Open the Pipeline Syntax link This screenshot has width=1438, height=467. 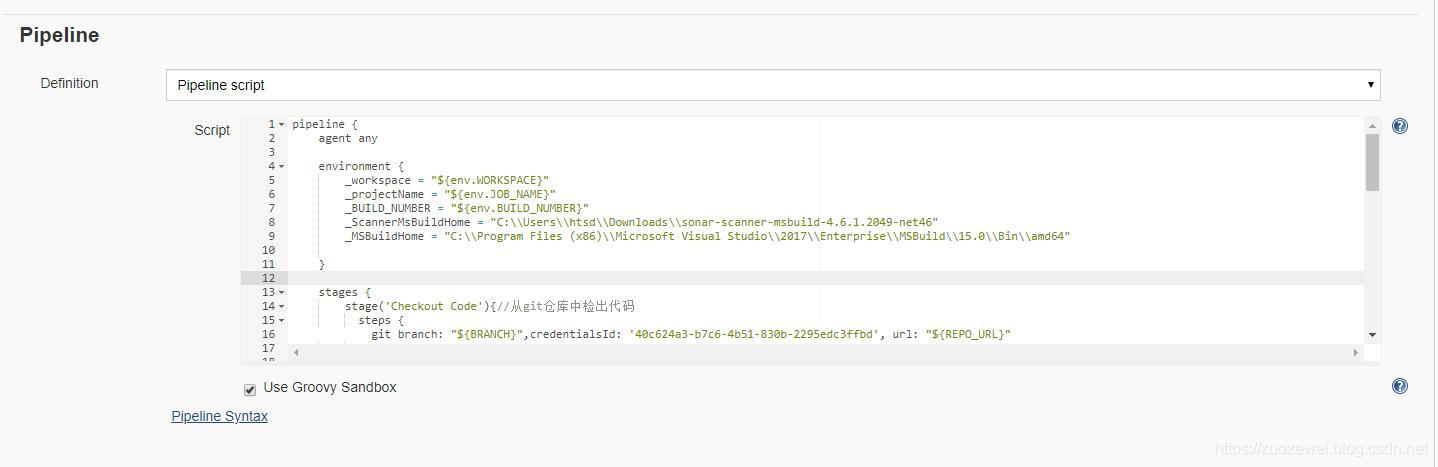(219, 416)
